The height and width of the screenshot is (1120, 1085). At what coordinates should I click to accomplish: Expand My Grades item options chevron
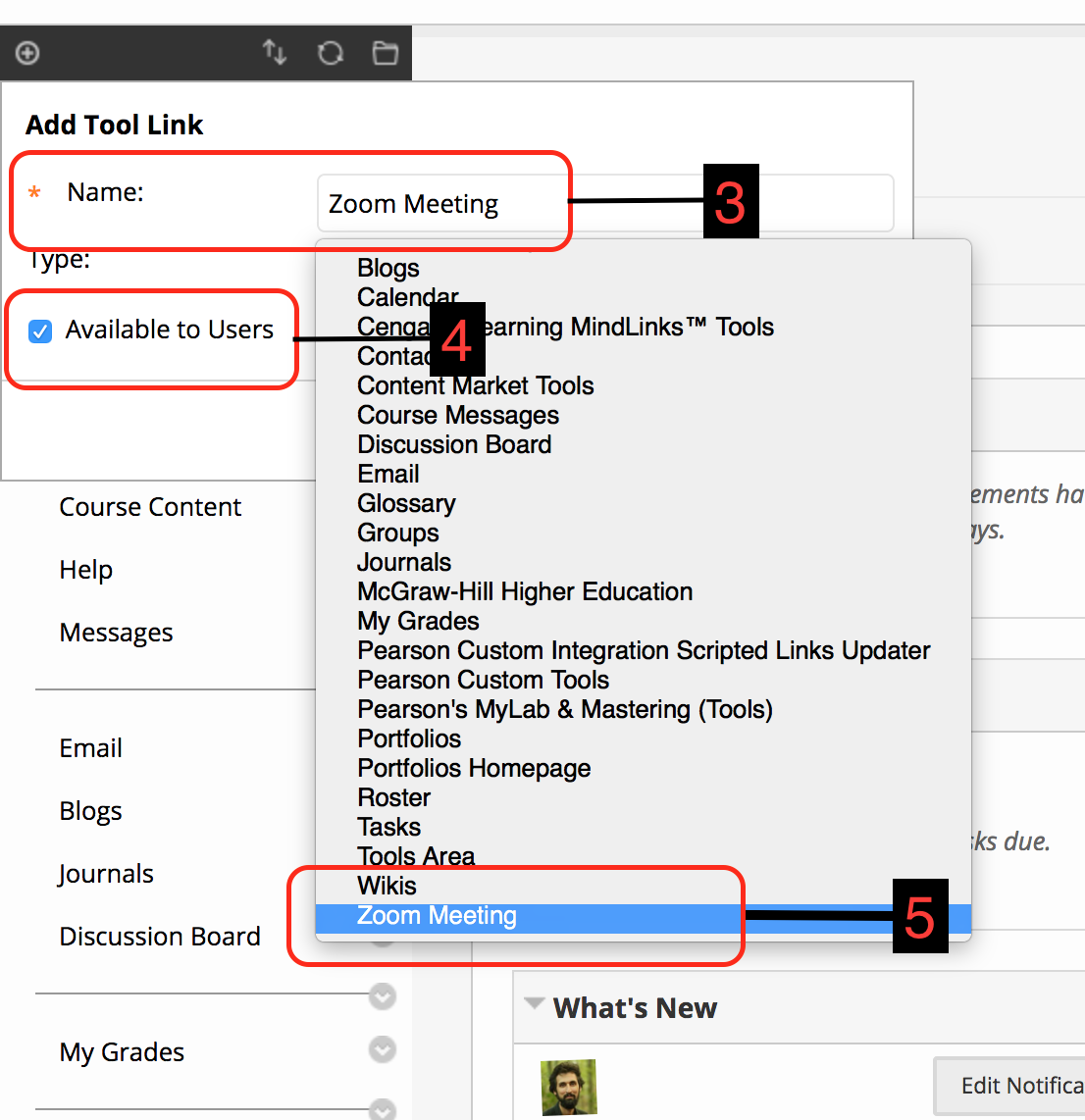point(383,1050)
